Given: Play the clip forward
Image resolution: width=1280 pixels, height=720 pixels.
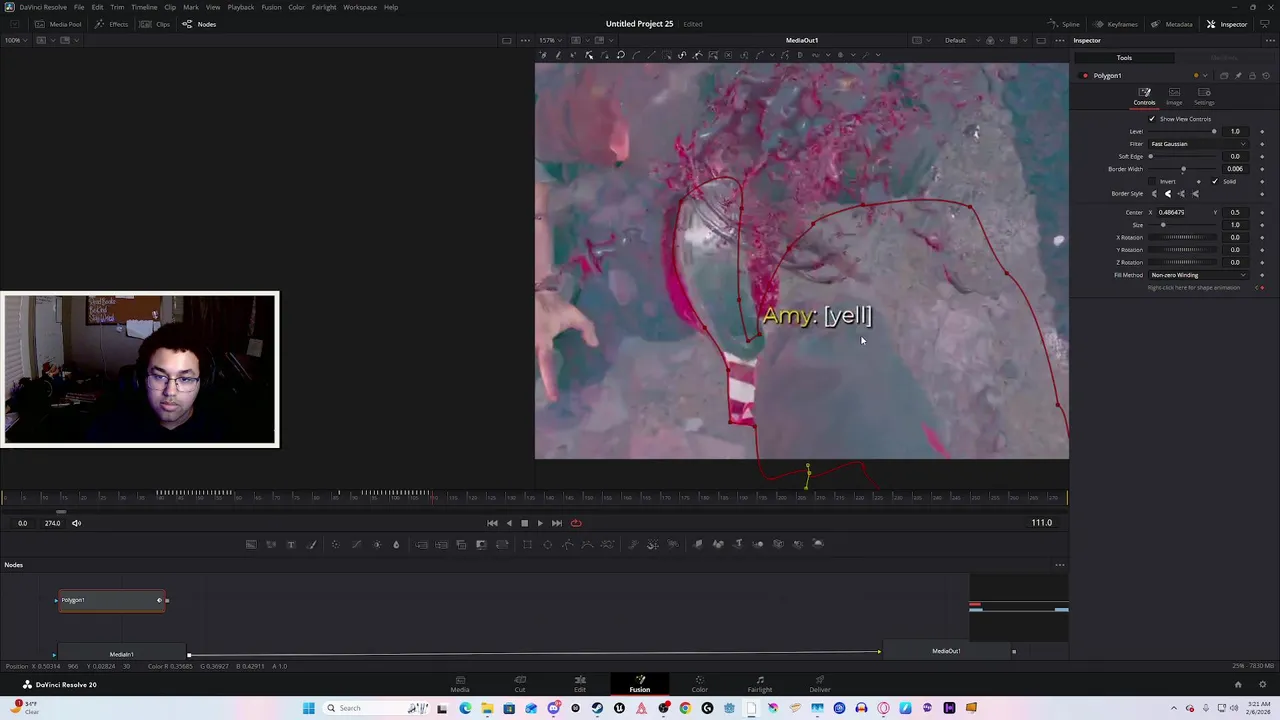Looking at the screenshot, I should click(x=540, y=523).
